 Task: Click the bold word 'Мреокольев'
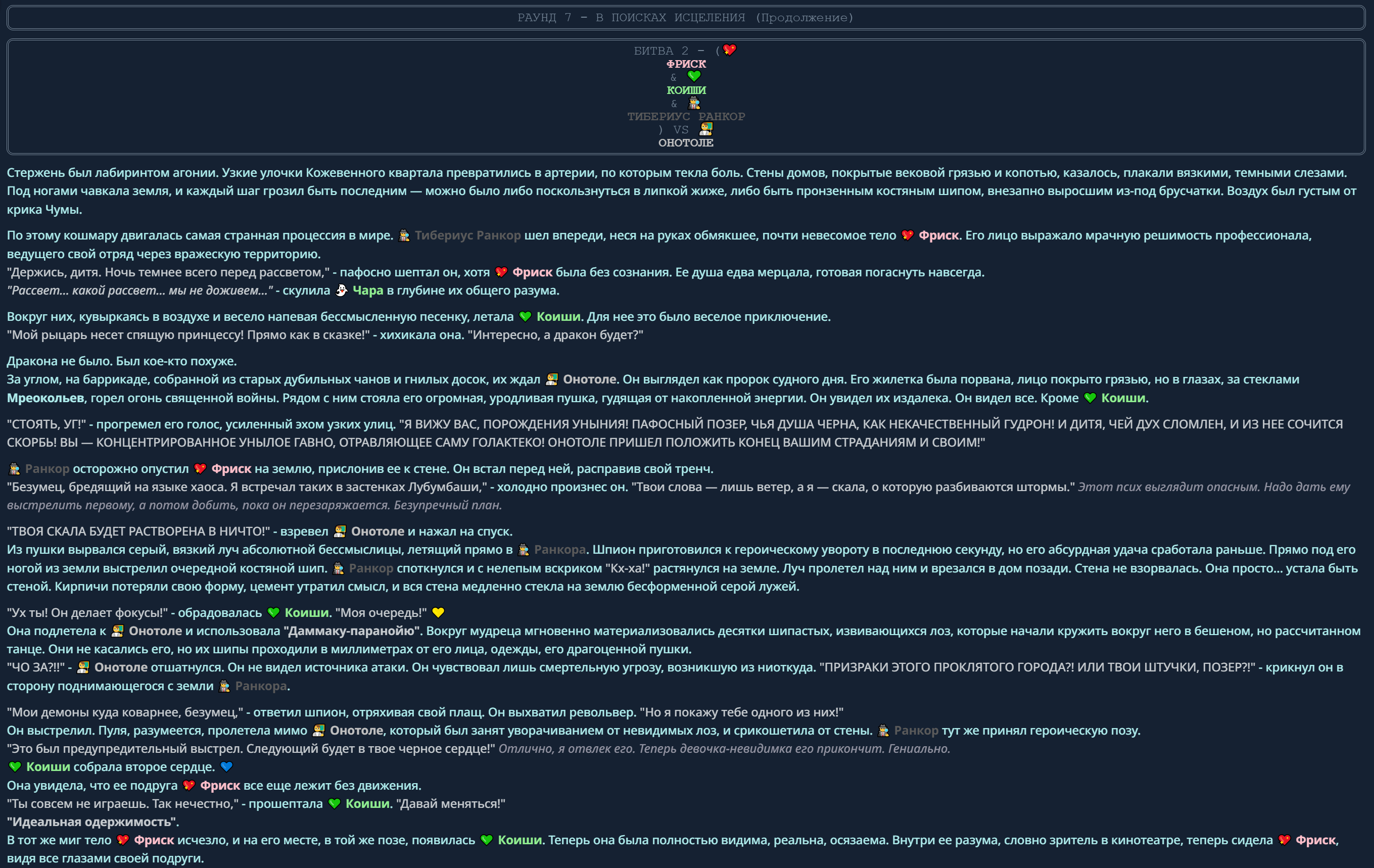coord(45,398)
